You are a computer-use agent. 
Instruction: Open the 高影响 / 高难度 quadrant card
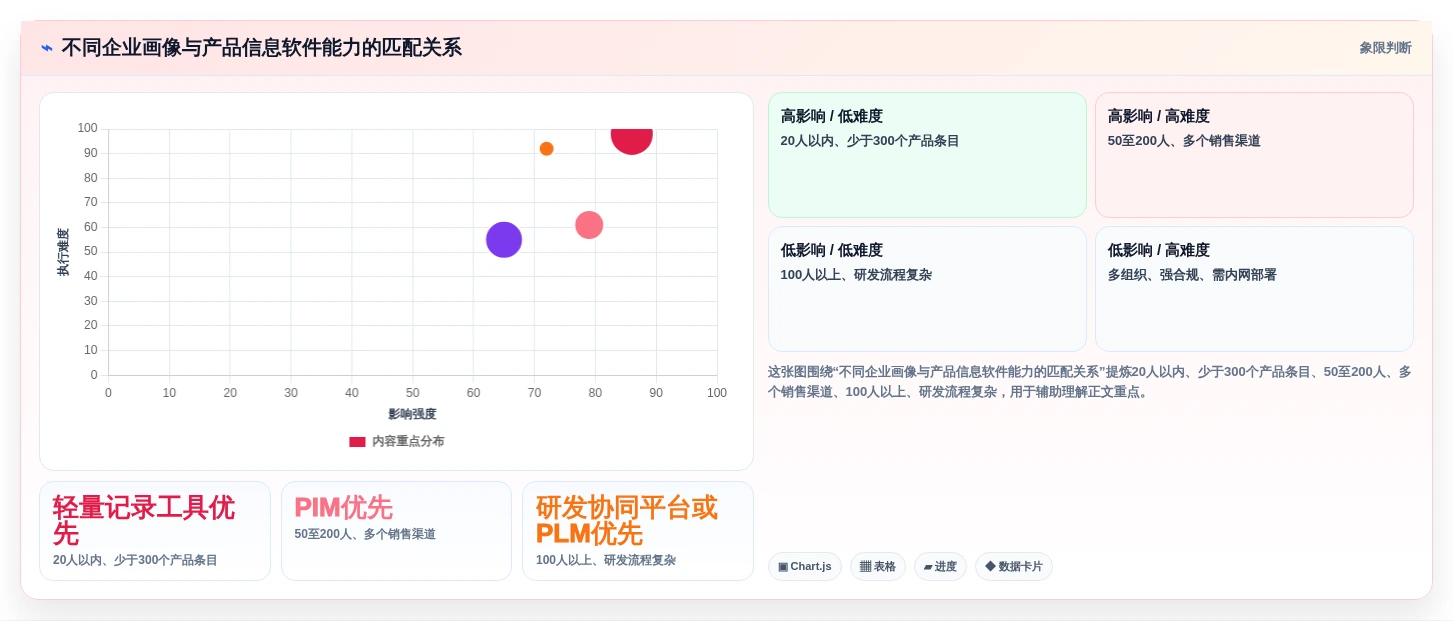tap(1254, 155)
